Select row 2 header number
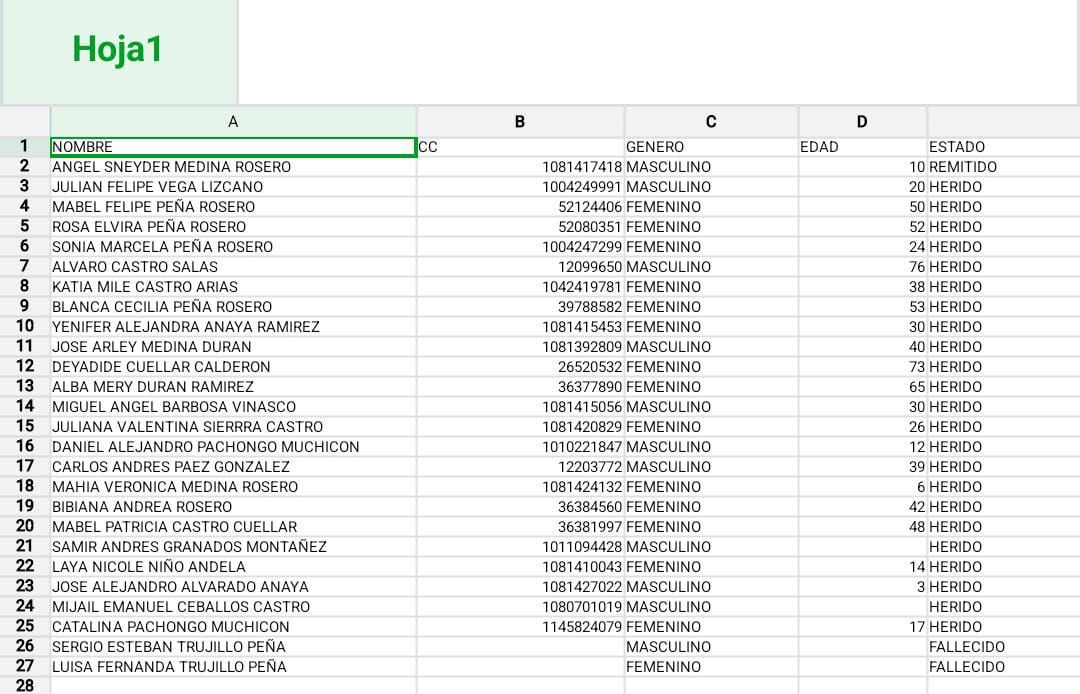The width and height of the screenshot is (1080, 694). pos(25,166)
